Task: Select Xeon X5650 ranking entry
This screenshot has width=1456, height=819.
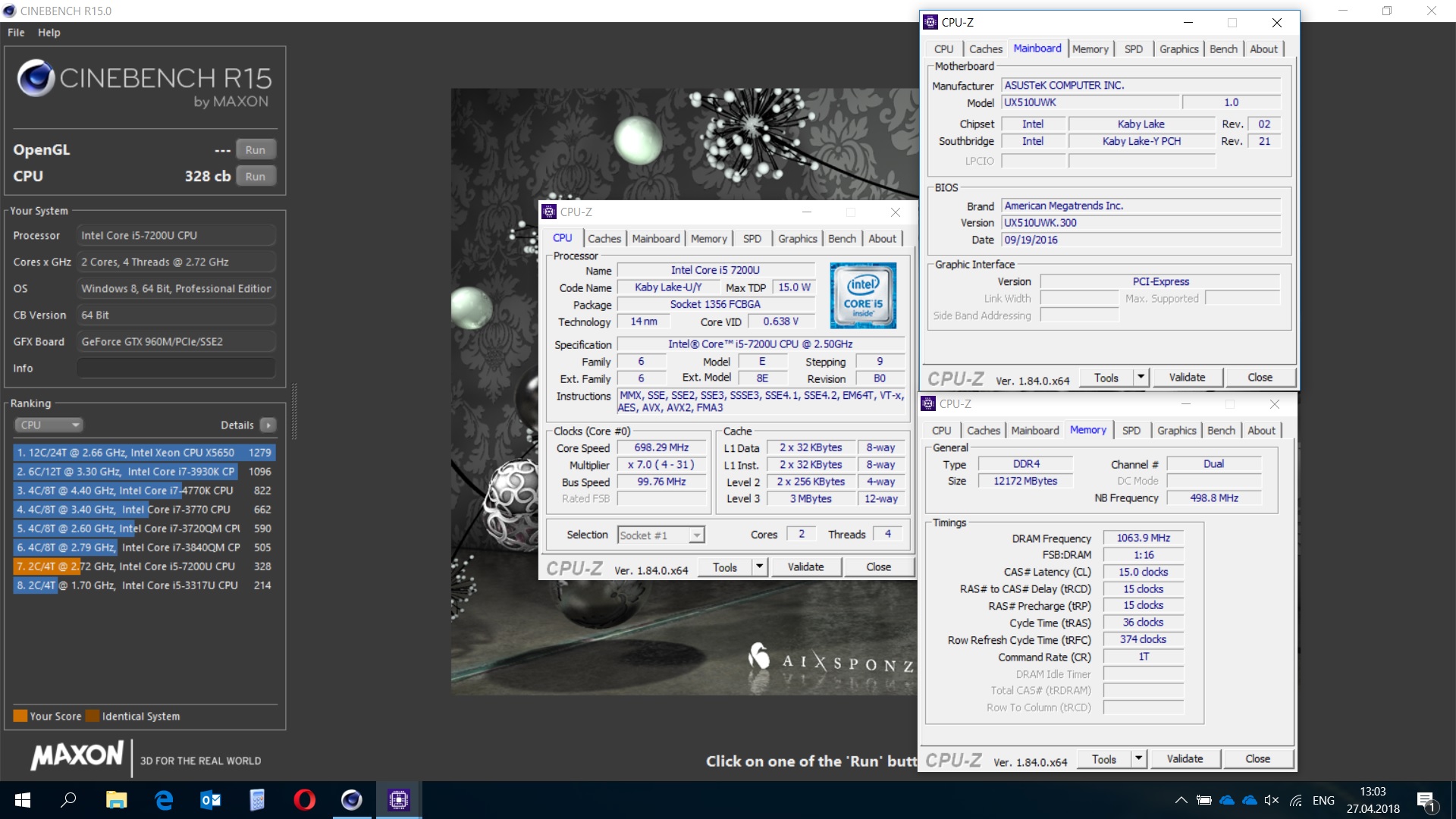Action: tap(143, 453)
